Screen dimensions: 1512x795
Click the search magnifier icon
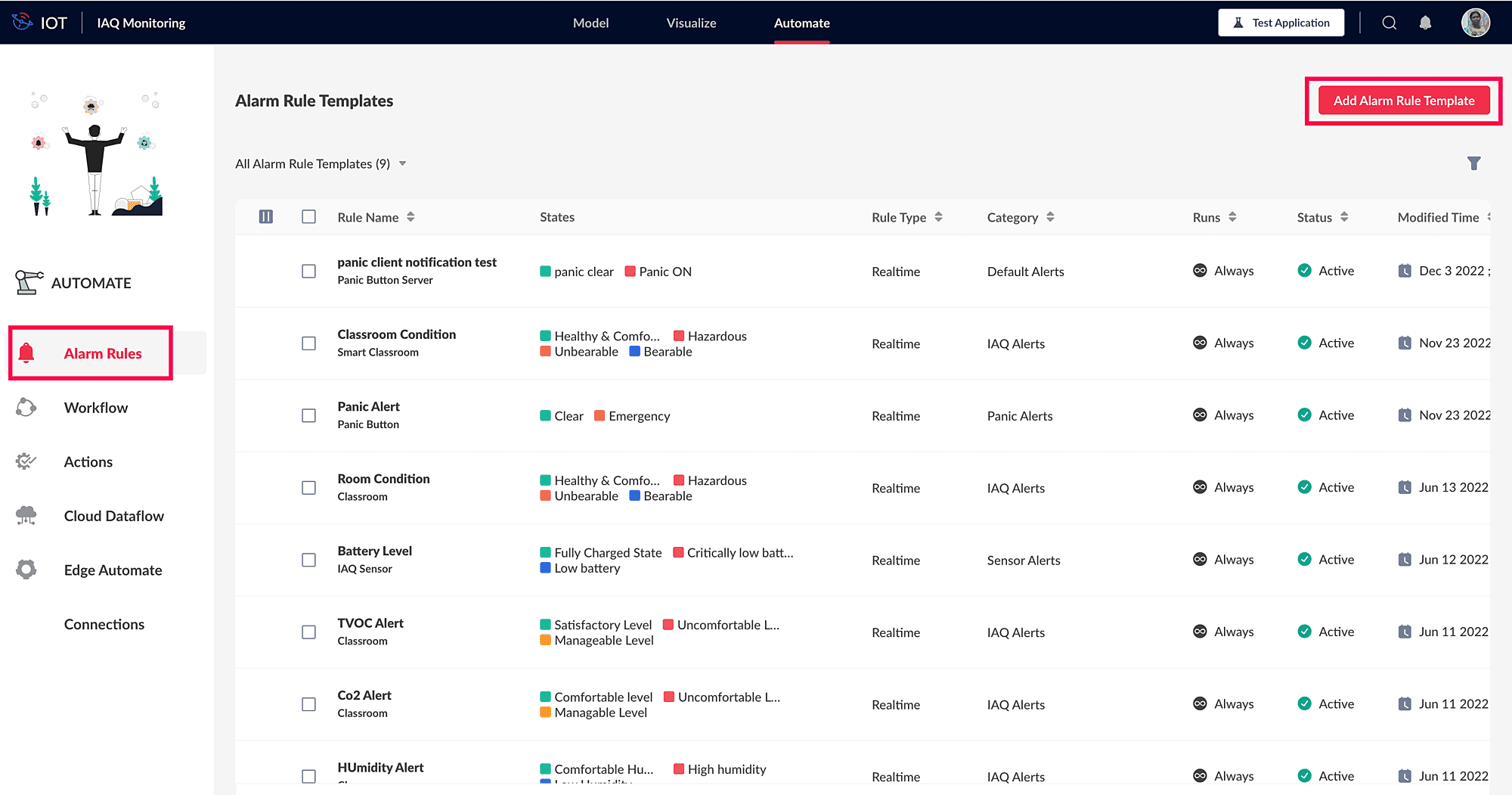coord(1389,23)
